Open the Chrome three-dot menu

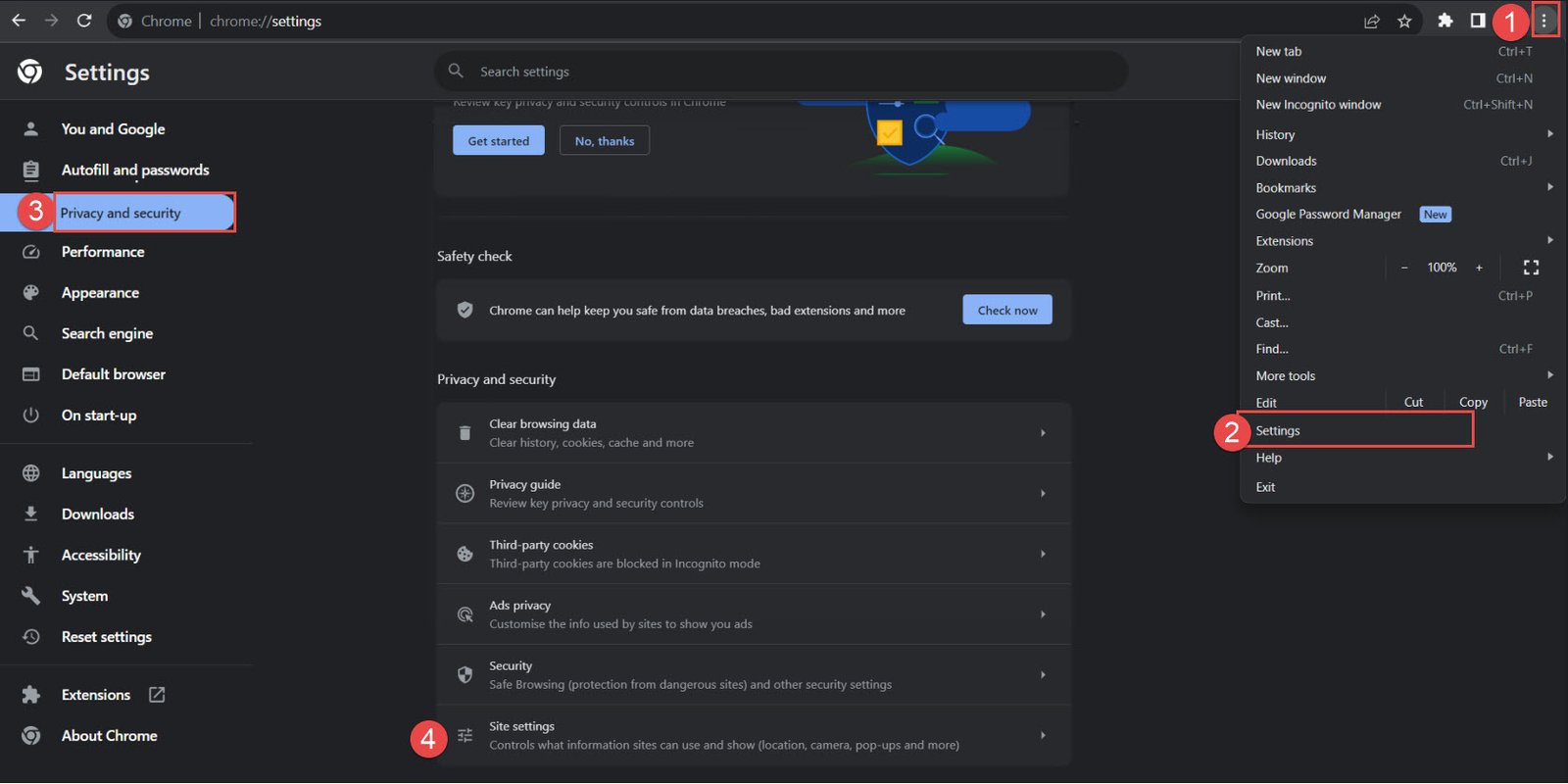tap(1543, 21)
